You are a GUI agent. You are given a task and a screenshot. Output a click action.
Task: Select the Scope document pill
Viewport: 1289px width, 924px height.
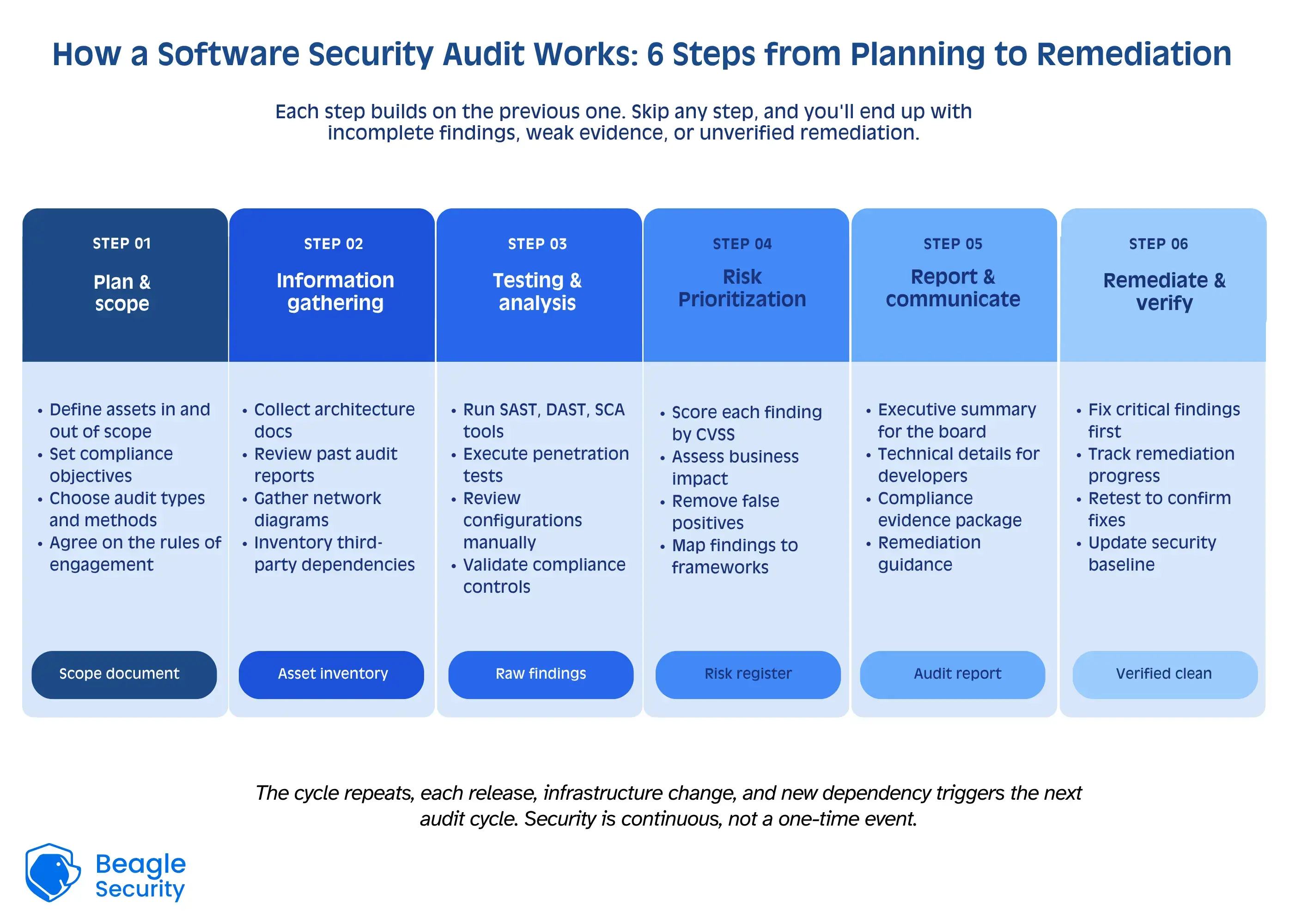coord(124,675)
